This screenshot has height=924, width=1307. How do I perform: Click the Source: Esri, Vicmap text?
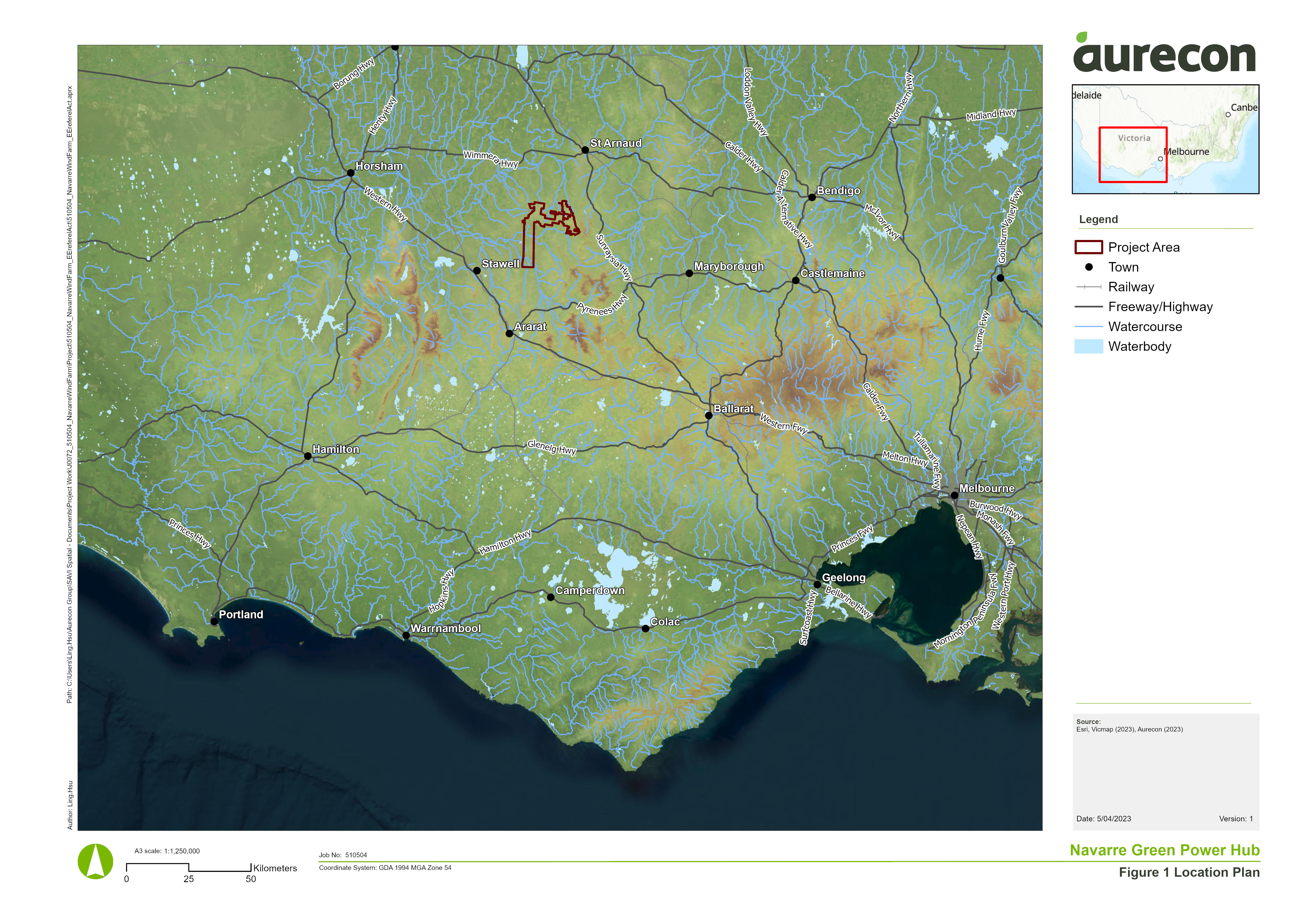(1129, 725)
